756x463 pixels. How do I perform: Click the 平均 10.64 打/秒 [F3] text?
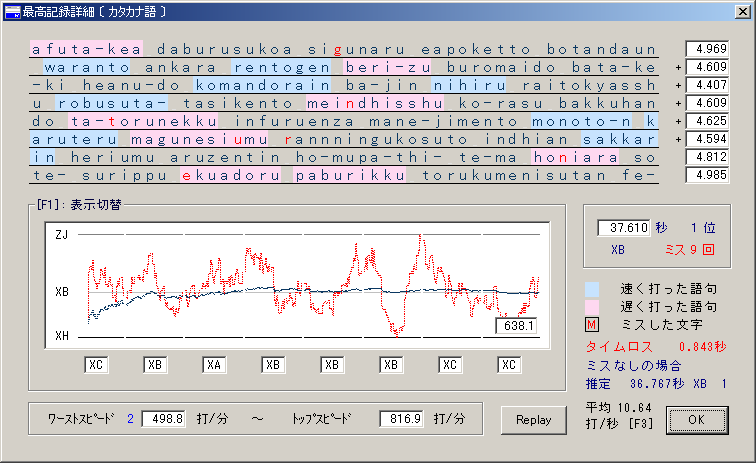click(620, 416)
